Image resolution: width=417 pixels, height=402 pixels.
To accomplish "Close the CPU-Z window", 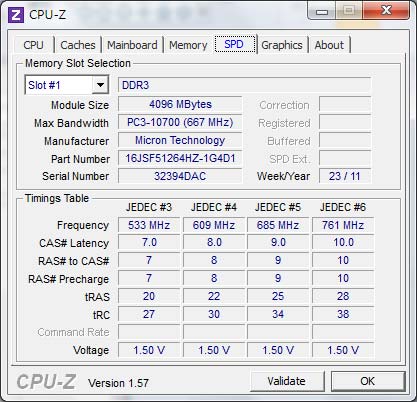I will 386,11.
